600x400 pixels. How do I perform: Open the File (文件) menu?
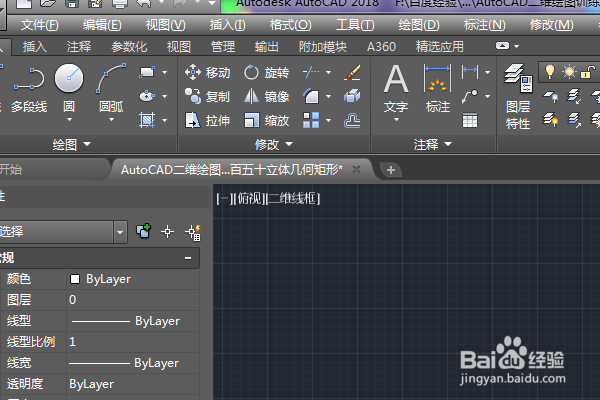point(39,25)
